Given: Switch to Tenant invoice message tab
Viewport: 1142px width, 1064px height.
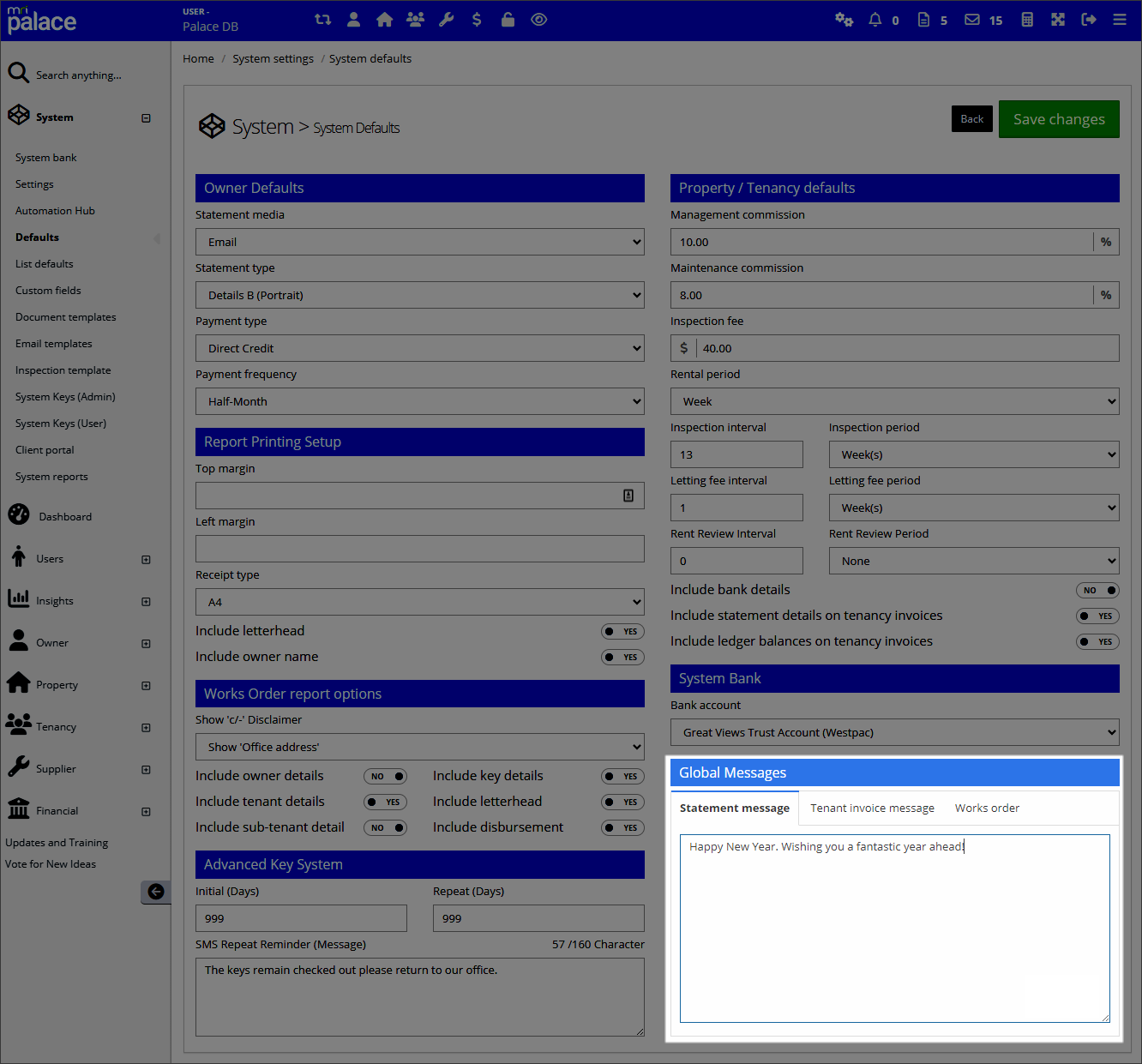Looking at the screenshot, I should pos(872,808).
